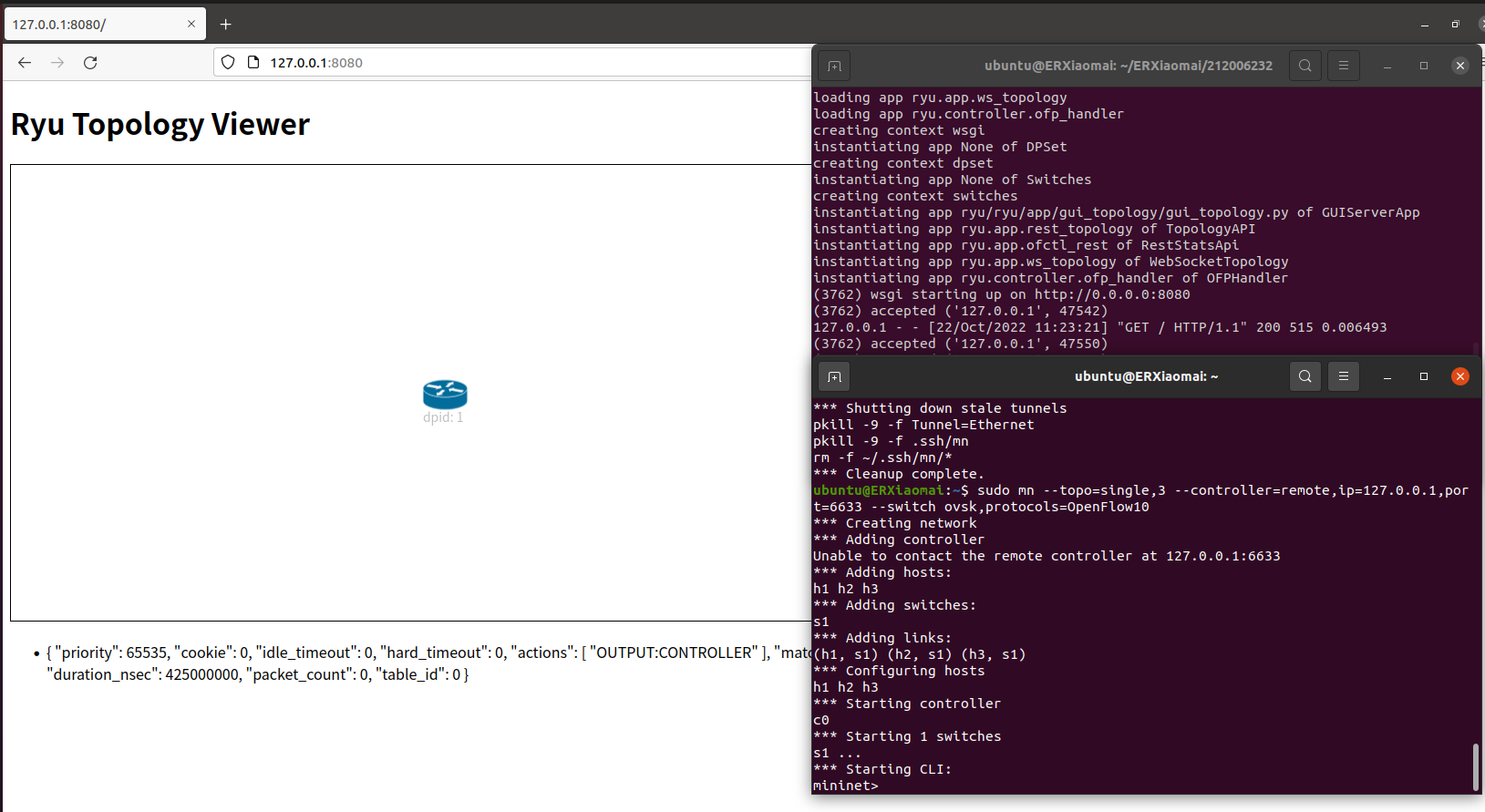
Task: Click the '(h1, s1) (h2, s1) (h3, s1)' links line
Action: pos(920,654)
